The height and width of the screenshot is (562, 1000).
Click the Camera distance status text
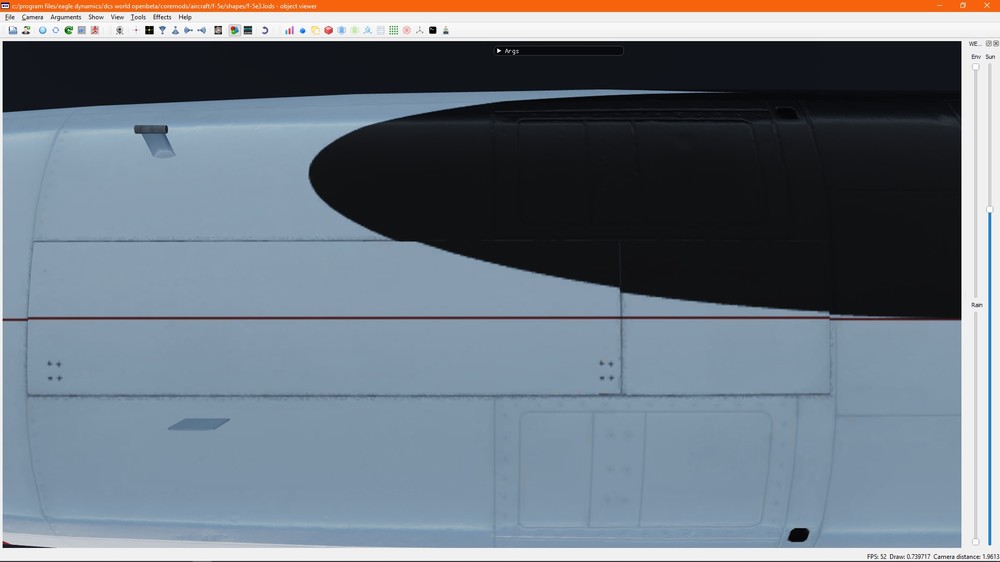point(966,557)
